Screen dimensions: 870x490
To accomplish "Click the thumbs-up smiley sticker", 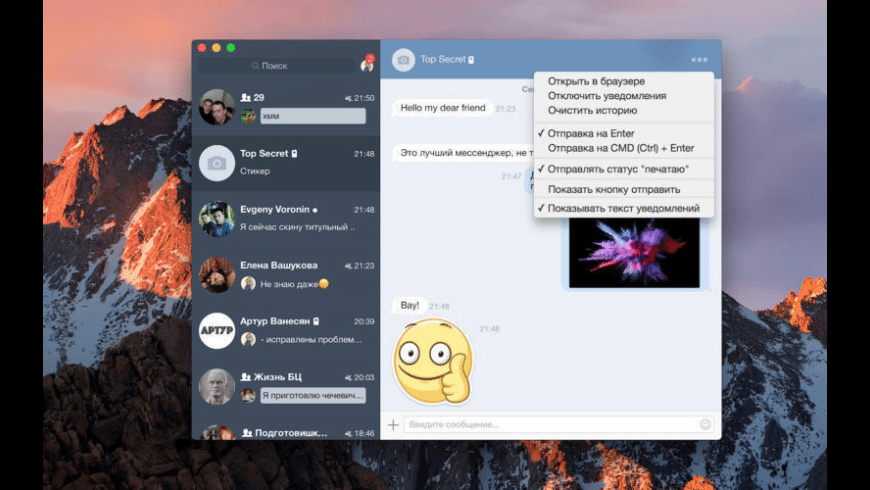I will tap(433, 362).
